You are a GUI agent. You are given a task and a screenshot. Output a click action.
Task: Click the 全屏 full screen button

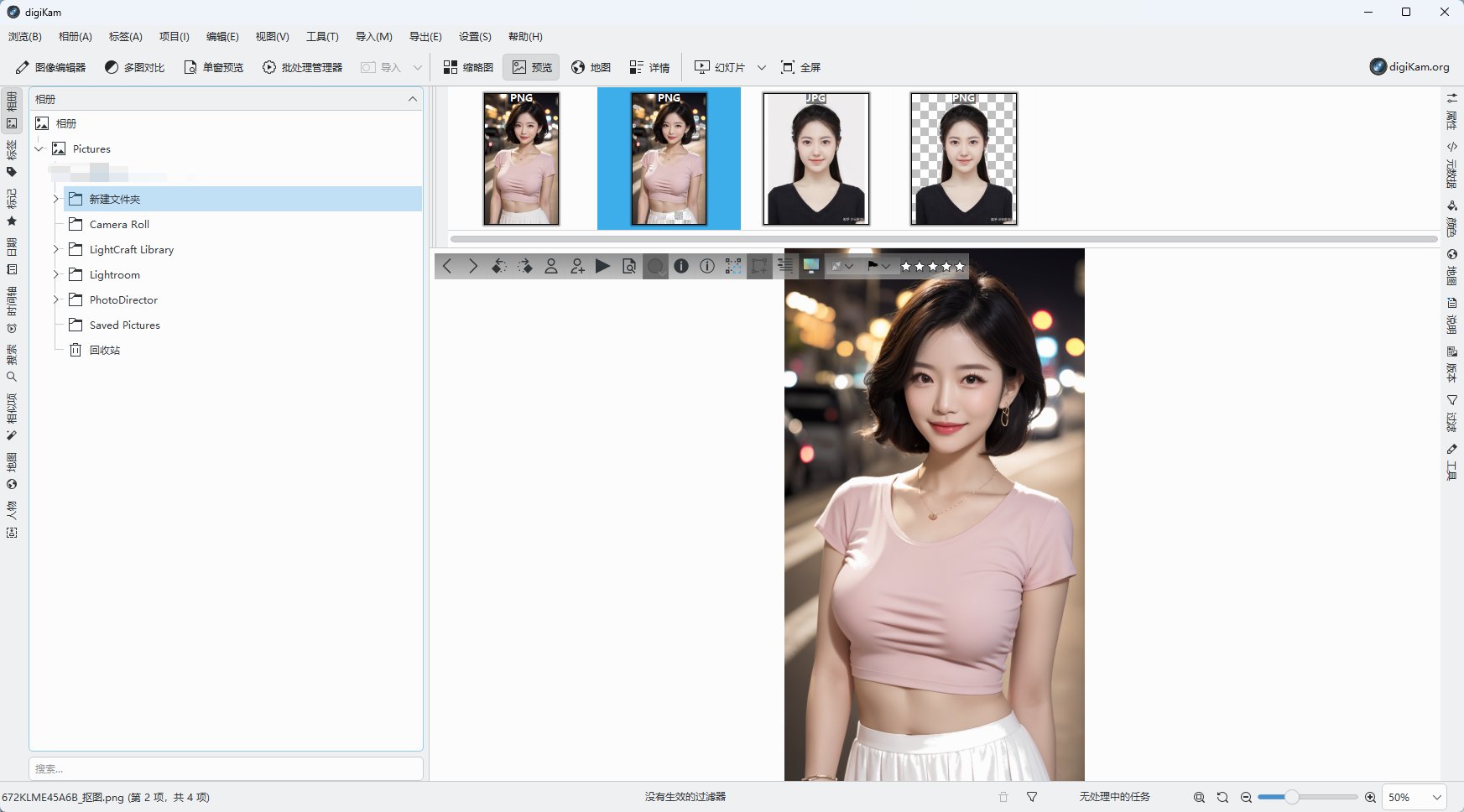pyautogui.click(x=801, y=67)
